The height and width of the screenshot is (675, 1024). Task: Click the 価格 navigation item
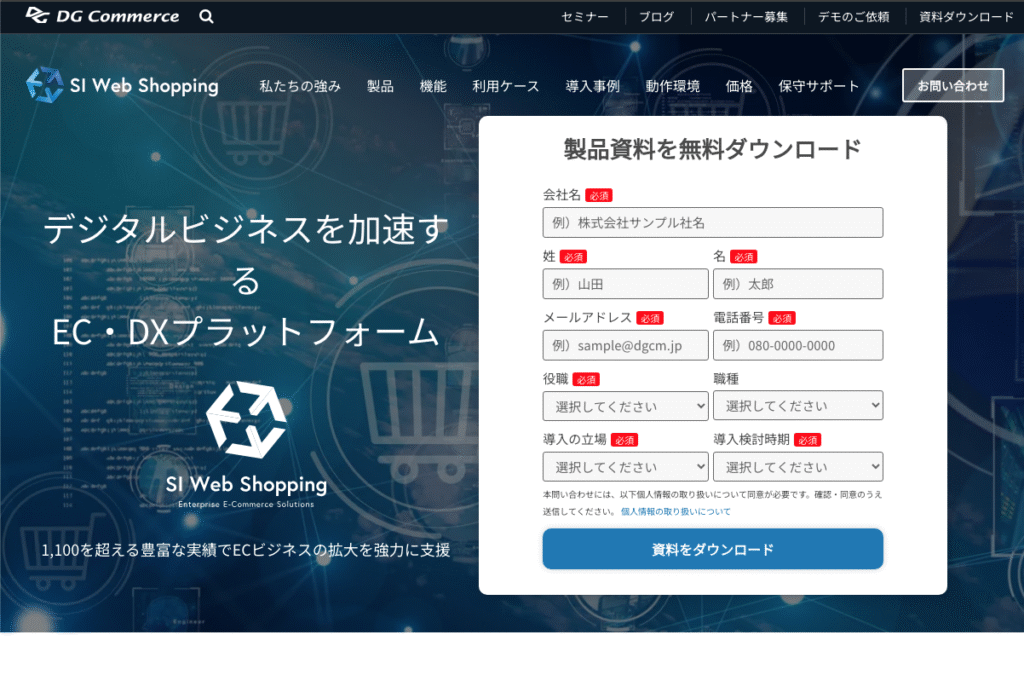pos(738,86)
